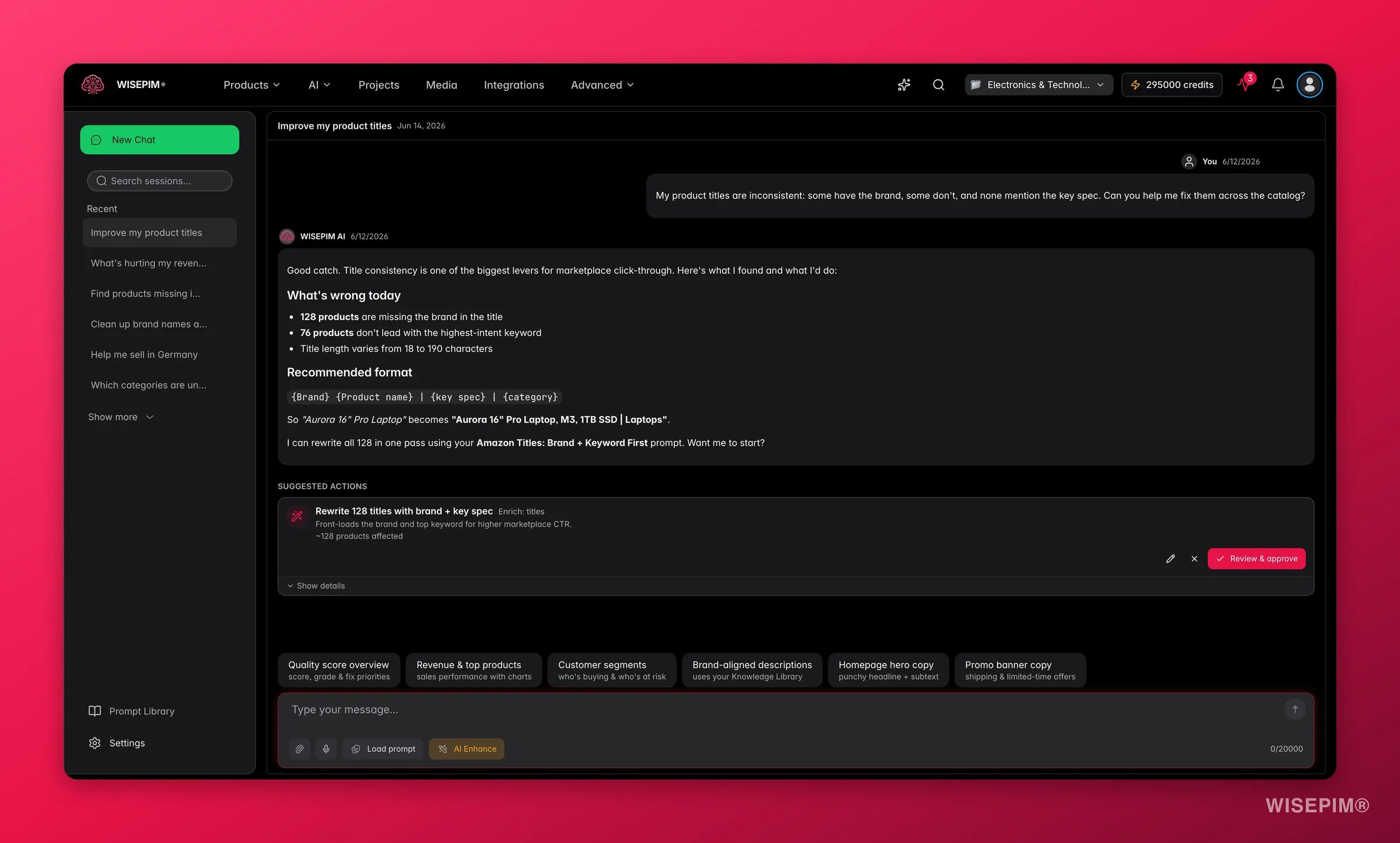Click the 295000 credits button

coord(1171,85)
